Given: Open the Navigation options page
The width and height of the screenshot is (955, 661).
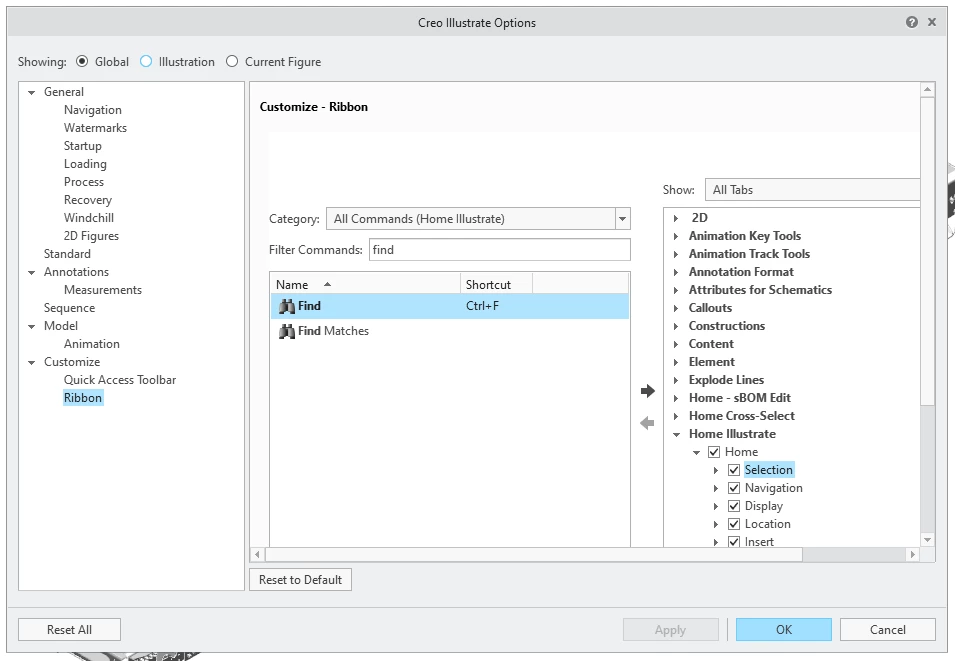Looking at the screenshot, I should (x=93, y=110).
